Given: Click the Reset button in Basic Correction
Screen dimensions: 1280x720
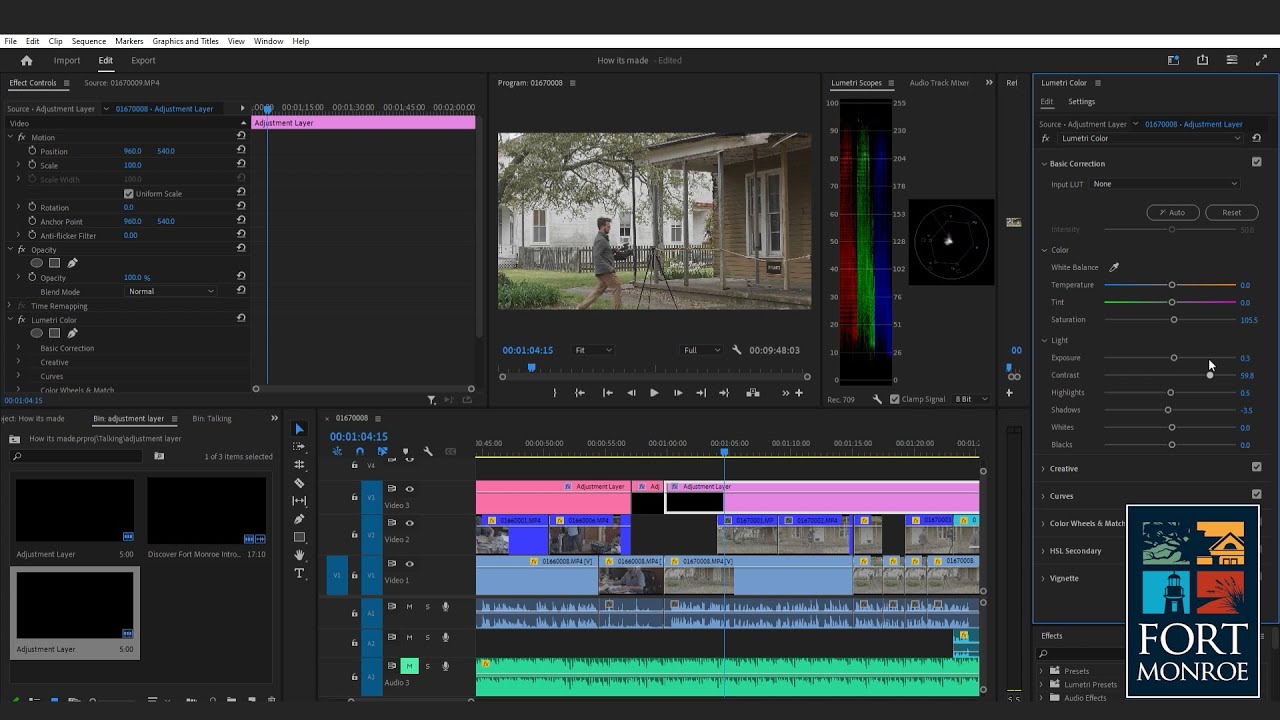Looking at the screenshot, I should point(1231,212).
